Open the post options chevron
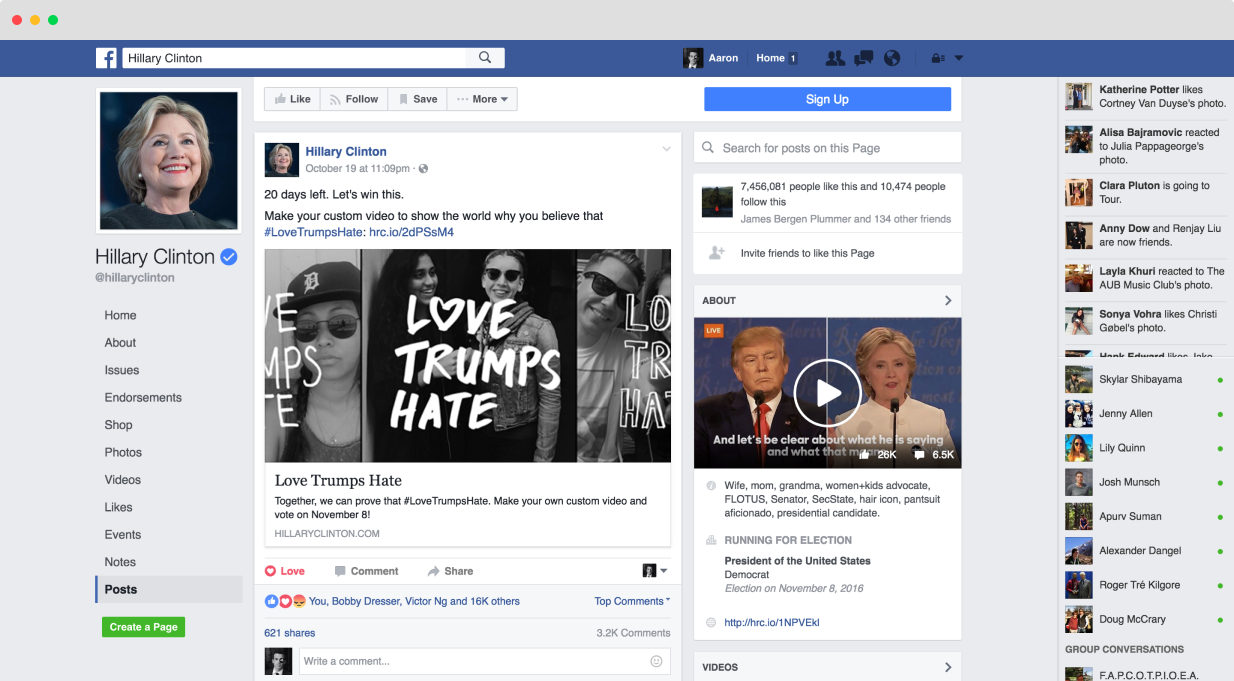Viewport: 1234px width, 681px height. (x=666, y=149)
